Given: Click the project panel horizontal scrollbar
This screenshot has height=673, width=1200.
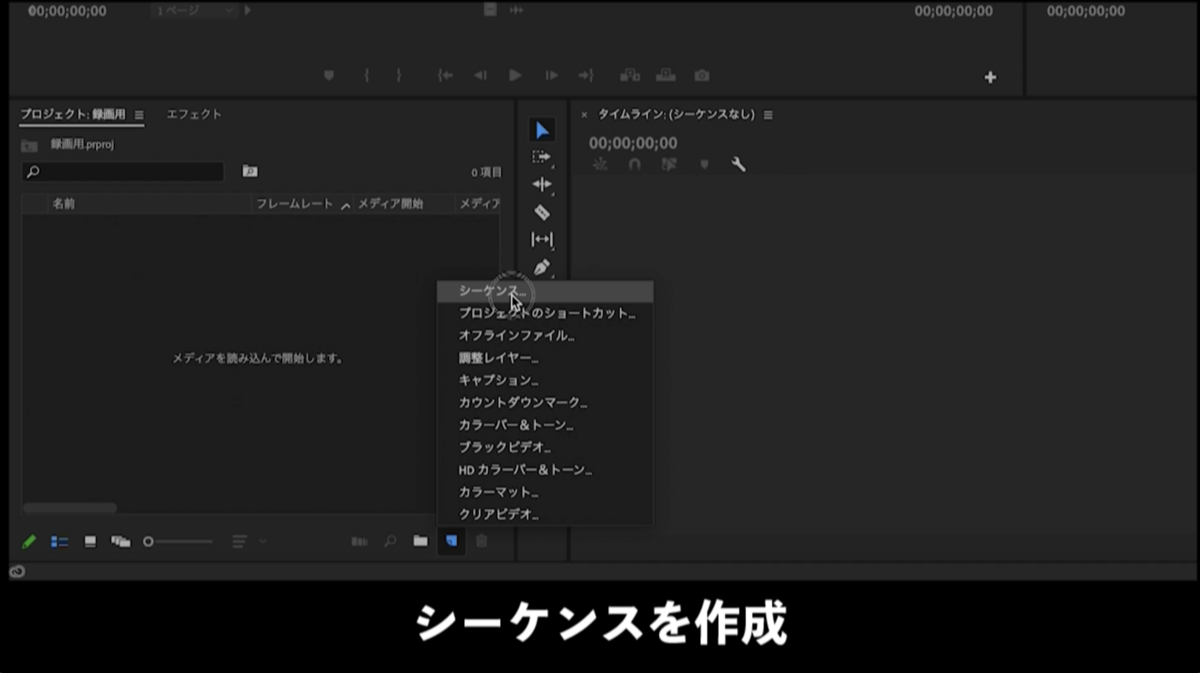Looking at the screenshot, I should pos(70,508).
